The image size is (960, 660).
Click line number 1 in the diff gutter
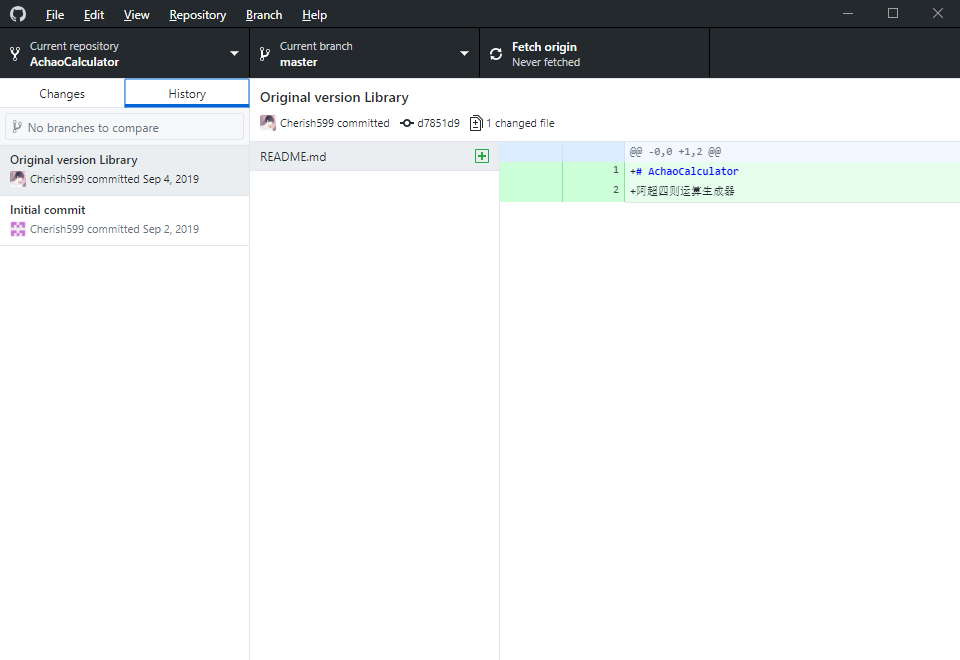point(616,170)
